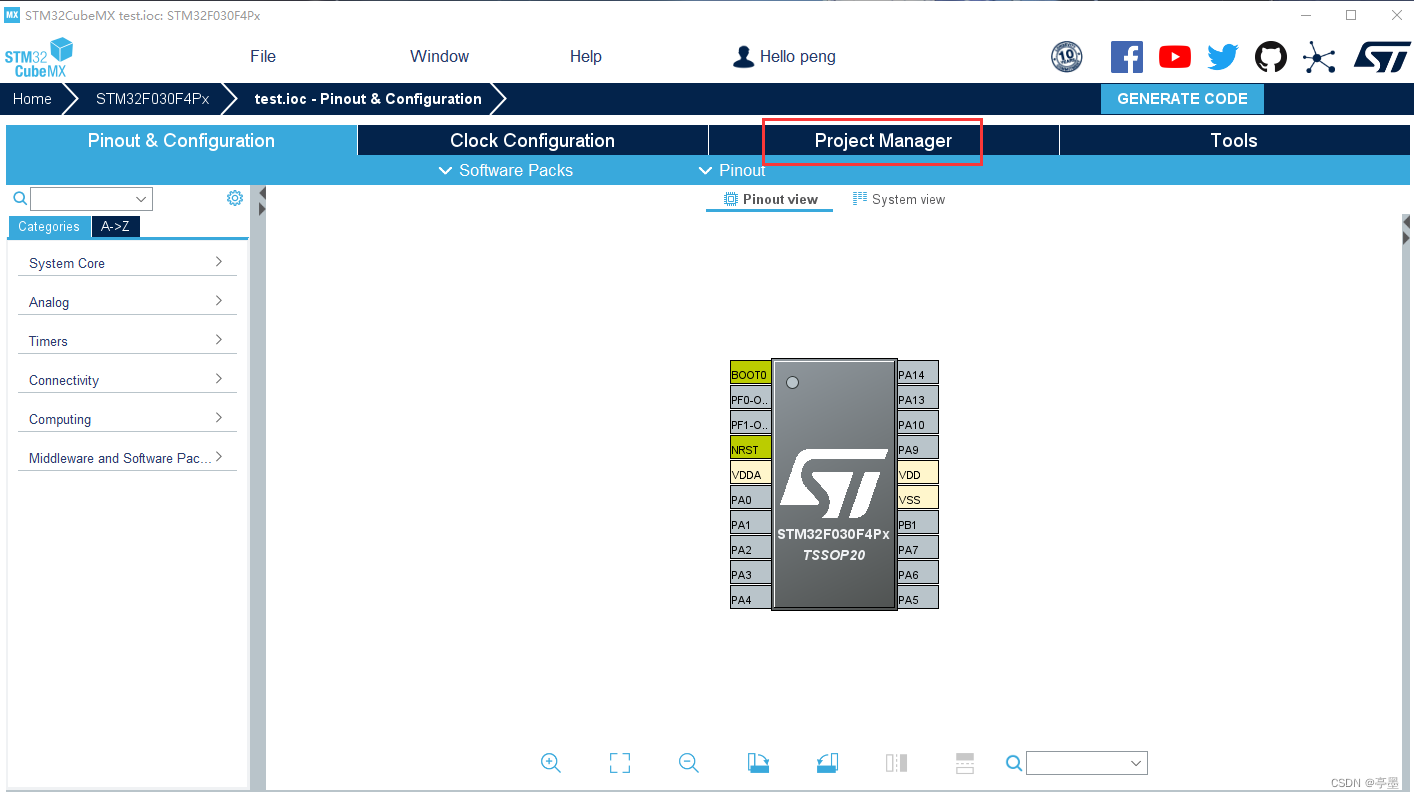Open the Window menu
The width and height of the screenshot is (1414, 798).
coord(439,57)
